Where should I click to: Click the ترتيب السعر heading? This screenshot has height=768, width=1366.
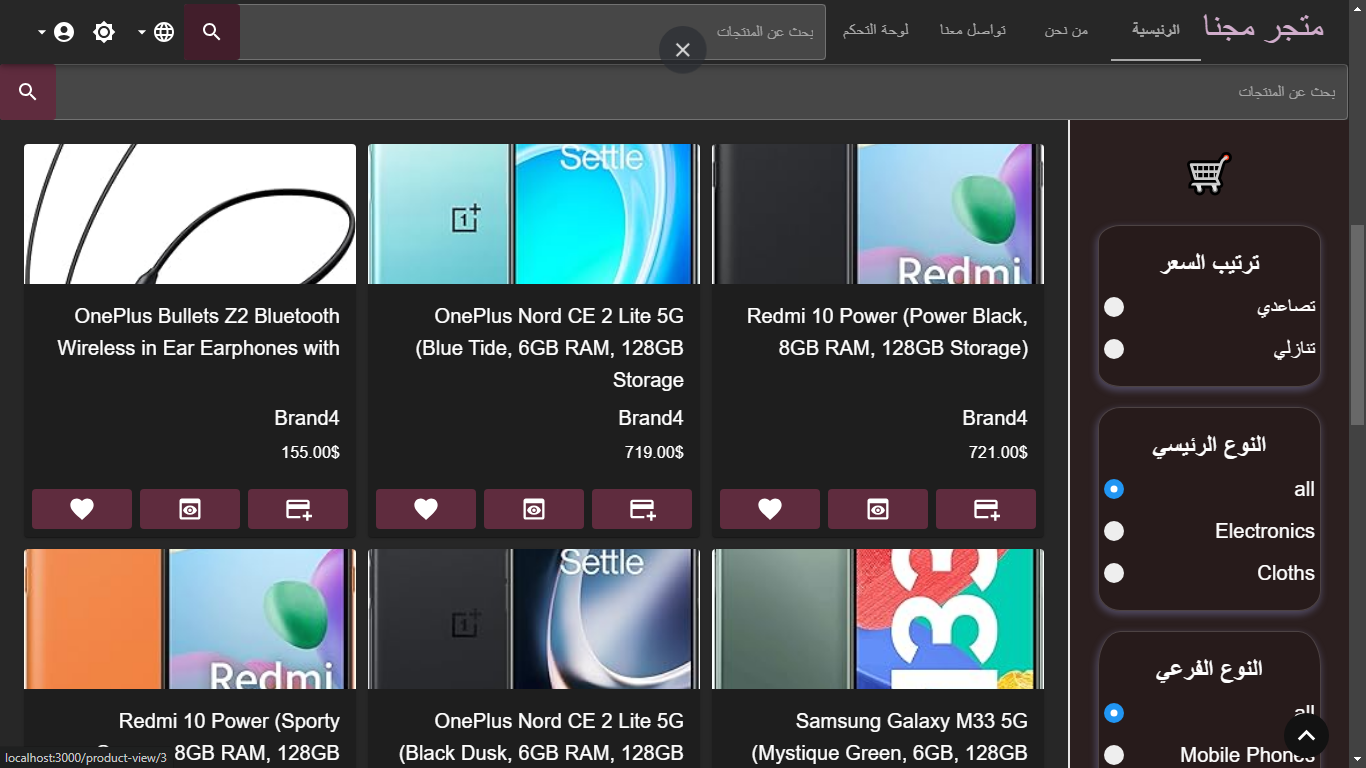pos(1209,263)
